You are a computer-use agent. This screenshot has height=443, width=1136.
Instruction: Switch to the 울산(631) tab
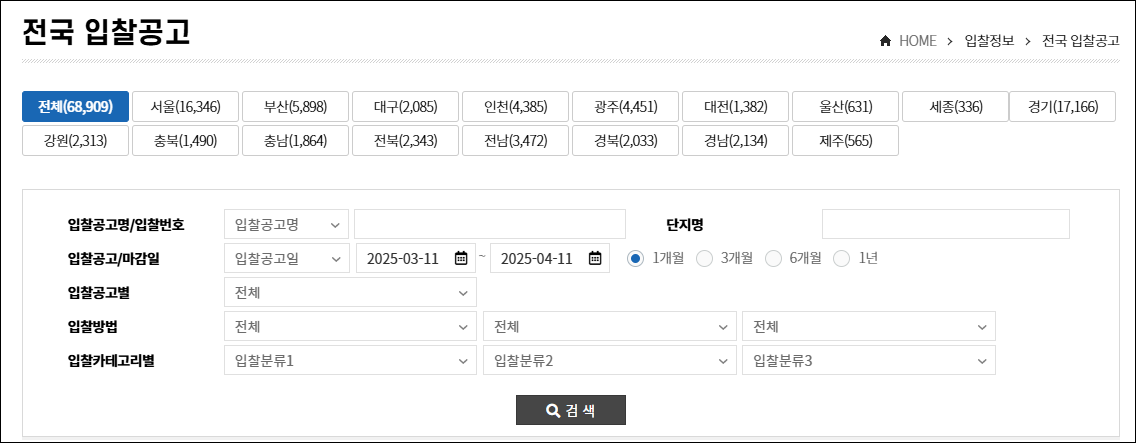click(845, 107)
